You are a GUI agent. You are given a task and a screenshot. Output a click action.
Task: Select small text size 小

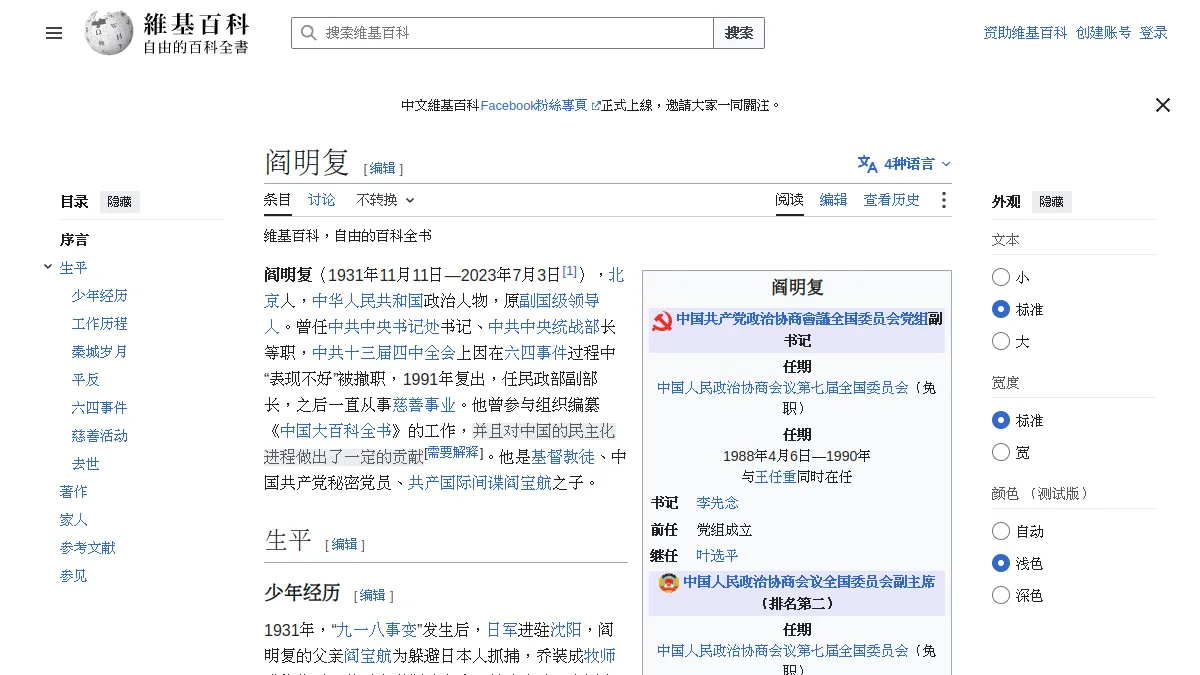coord(1001,277)
